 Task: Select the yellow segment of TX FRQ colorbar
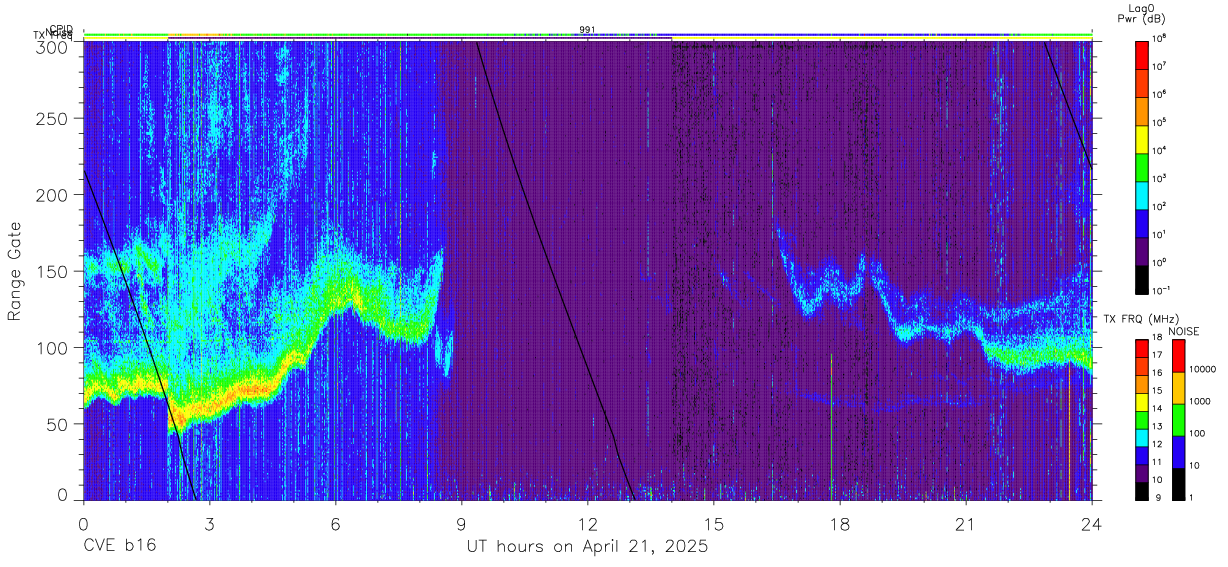(1143, 402)
